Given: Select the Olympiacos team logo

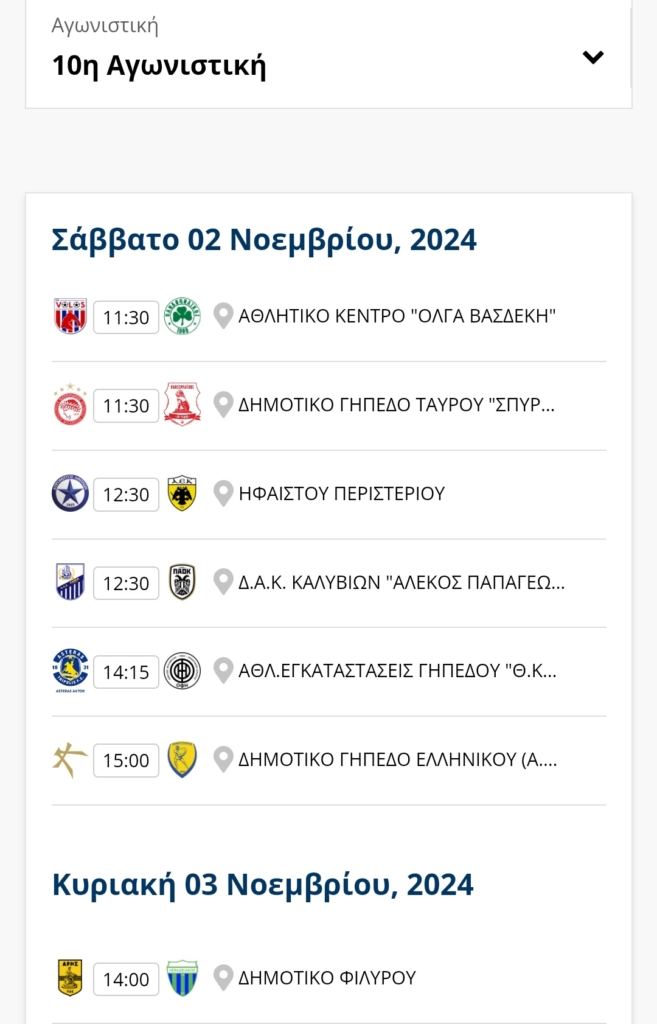Looking at the screenshot, I should point(70,405).
